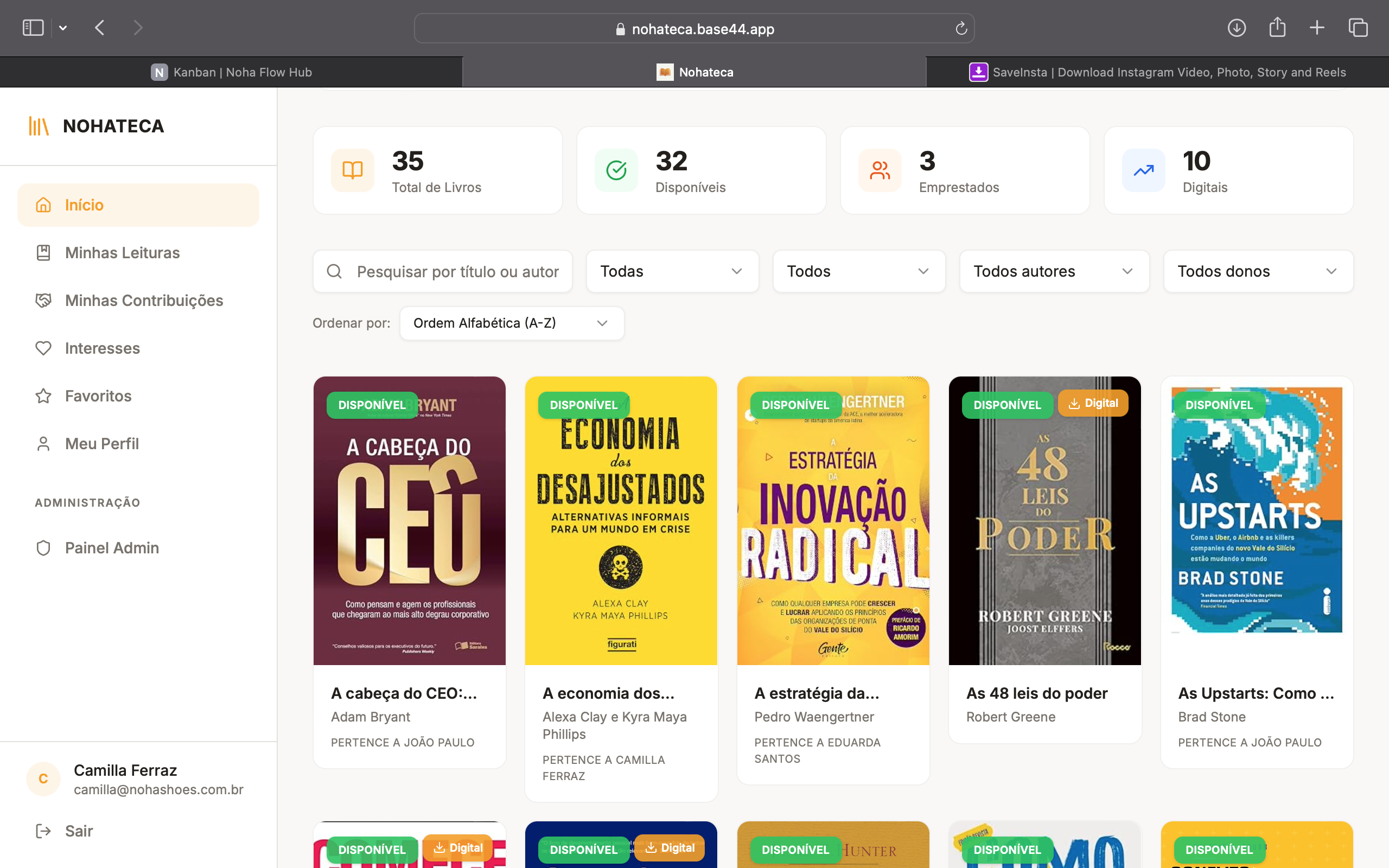Click the Nohateca library logo icon
The image size is (1389, 868).
[39, 126]
